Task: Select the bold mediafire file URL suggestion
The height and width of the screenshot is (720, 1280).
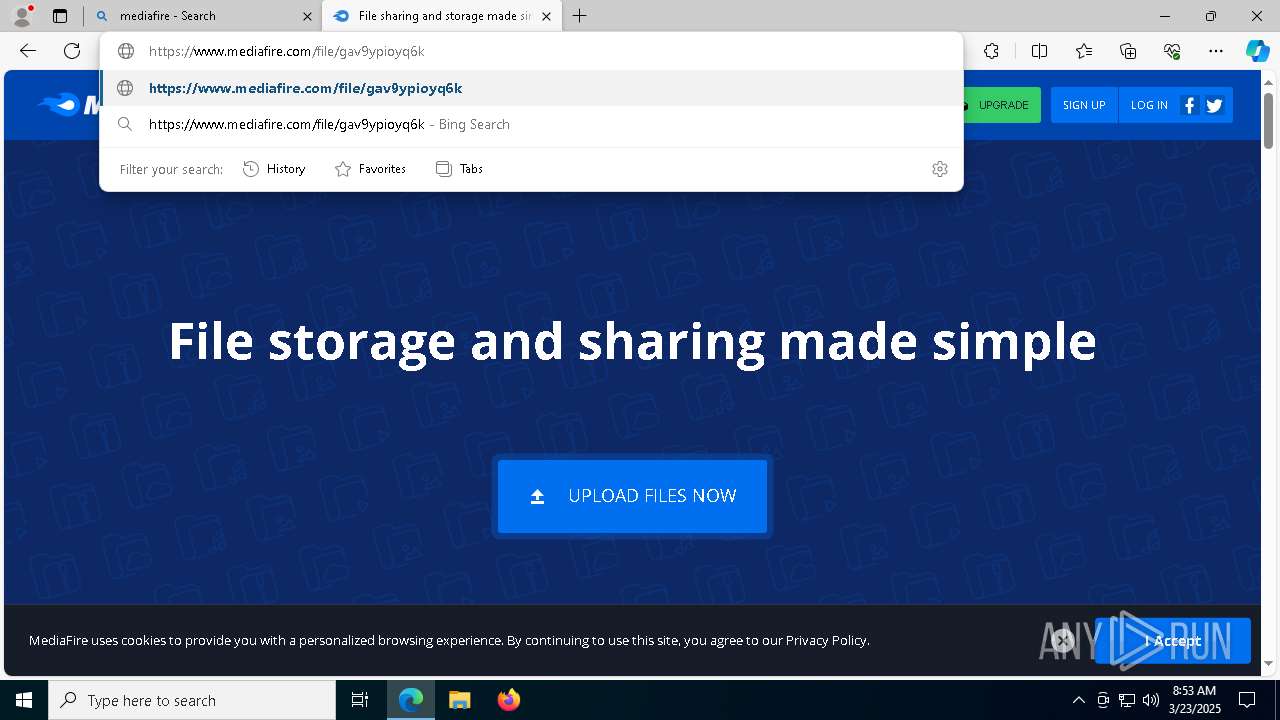Action: click(531, 88)
